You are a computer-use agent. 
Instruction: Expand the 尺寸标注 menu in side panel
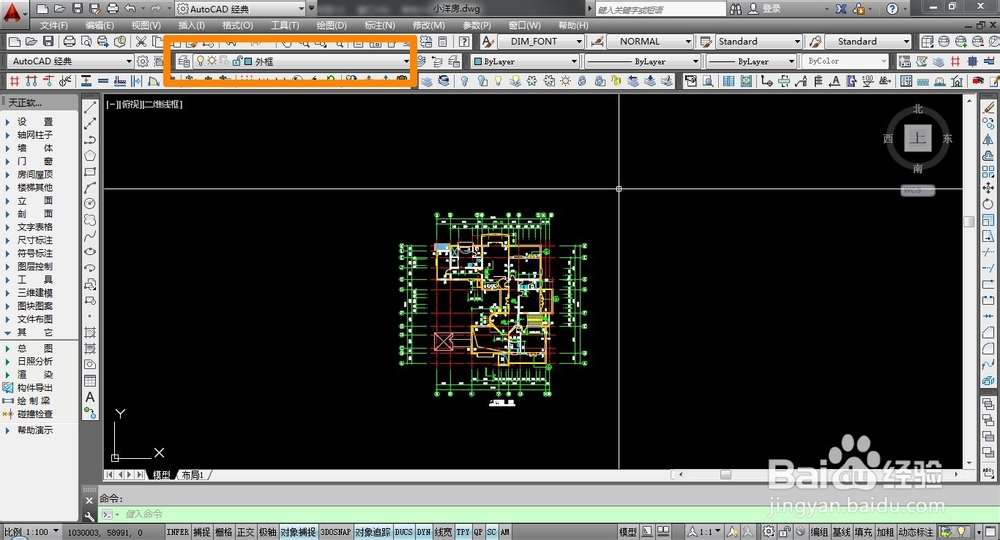35,240
